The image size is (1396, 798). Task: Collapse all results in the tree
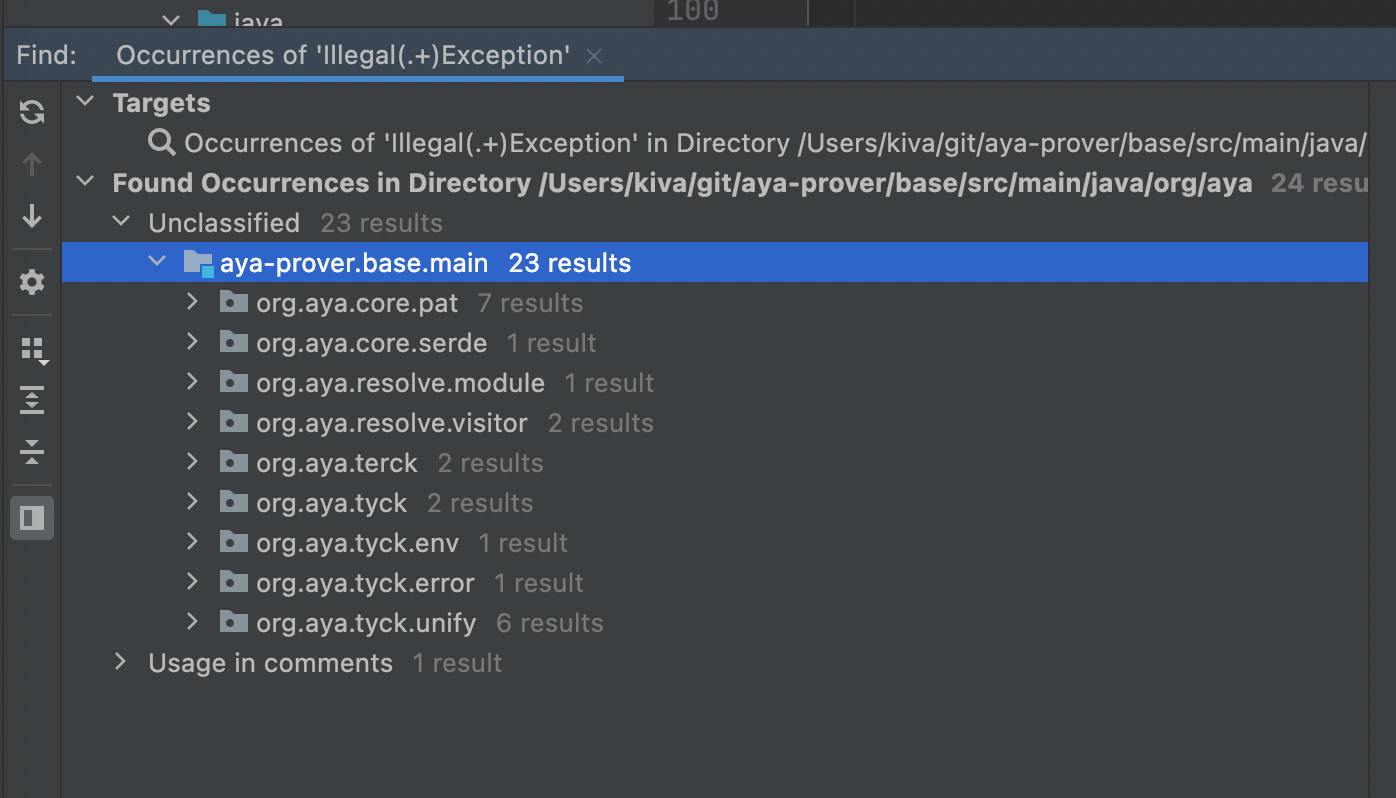[30, 451]
